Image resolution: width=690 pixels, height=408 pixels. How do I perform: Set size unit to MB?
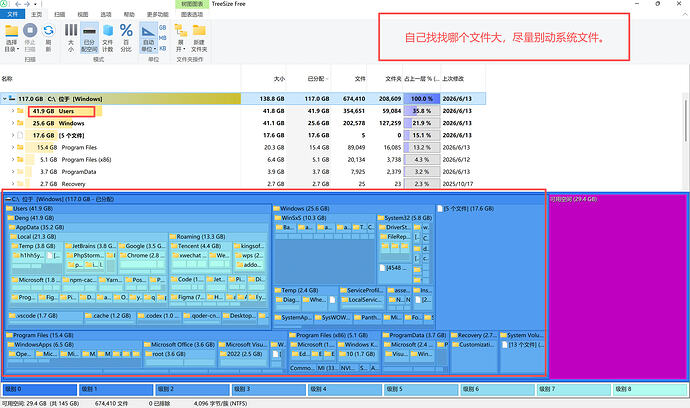pos(163,38)
